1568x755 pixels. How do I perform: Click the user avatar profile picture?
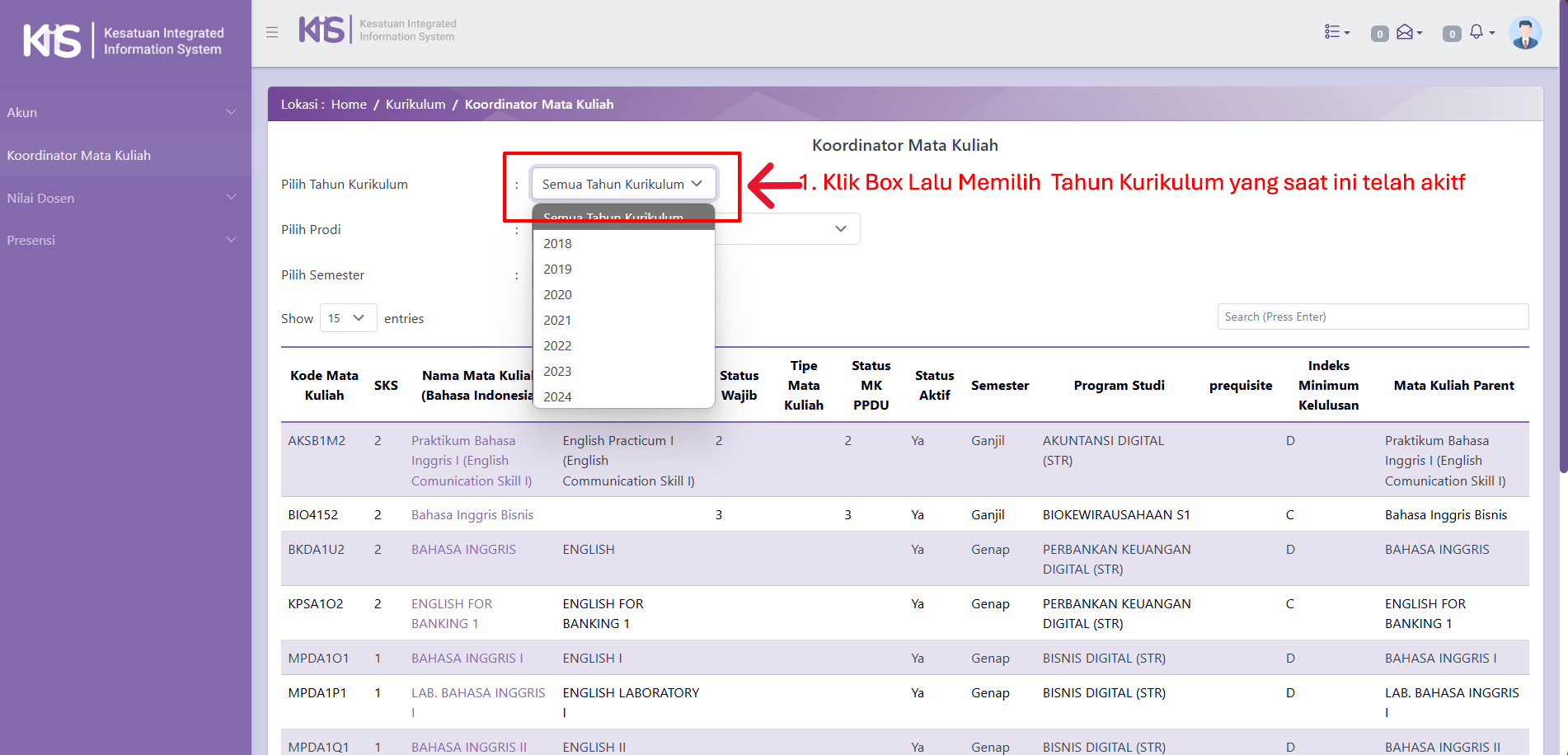[x=1524, y=33]
